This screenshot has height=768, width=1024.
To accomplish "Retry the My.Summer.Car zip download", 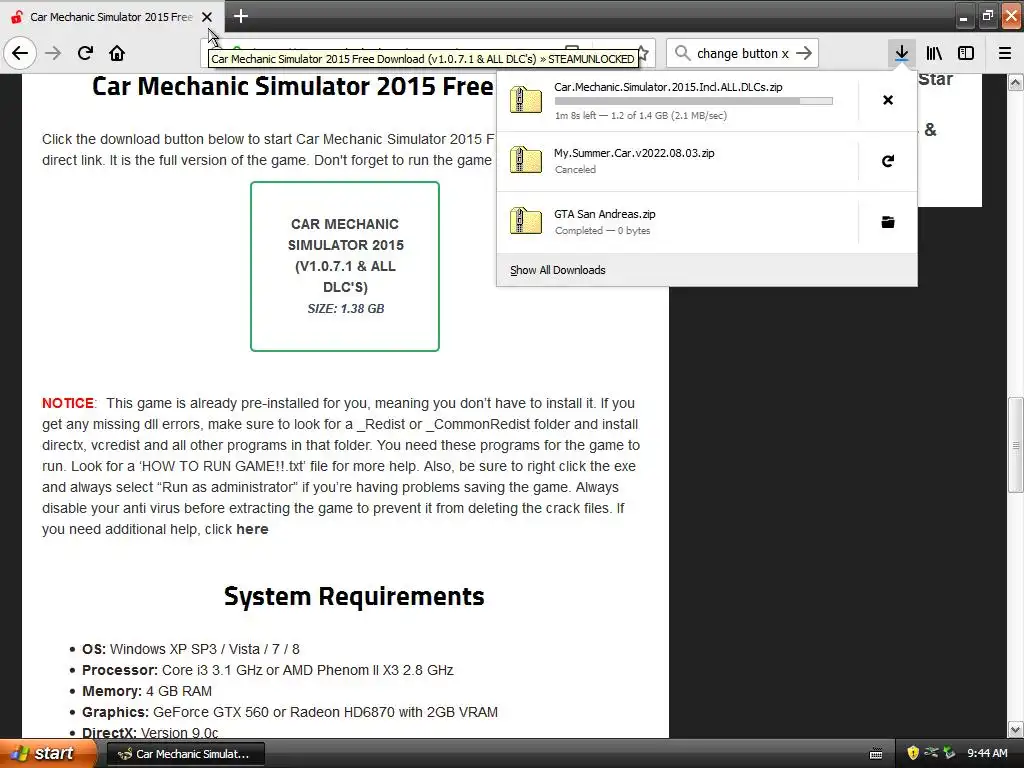I will 888,161.
